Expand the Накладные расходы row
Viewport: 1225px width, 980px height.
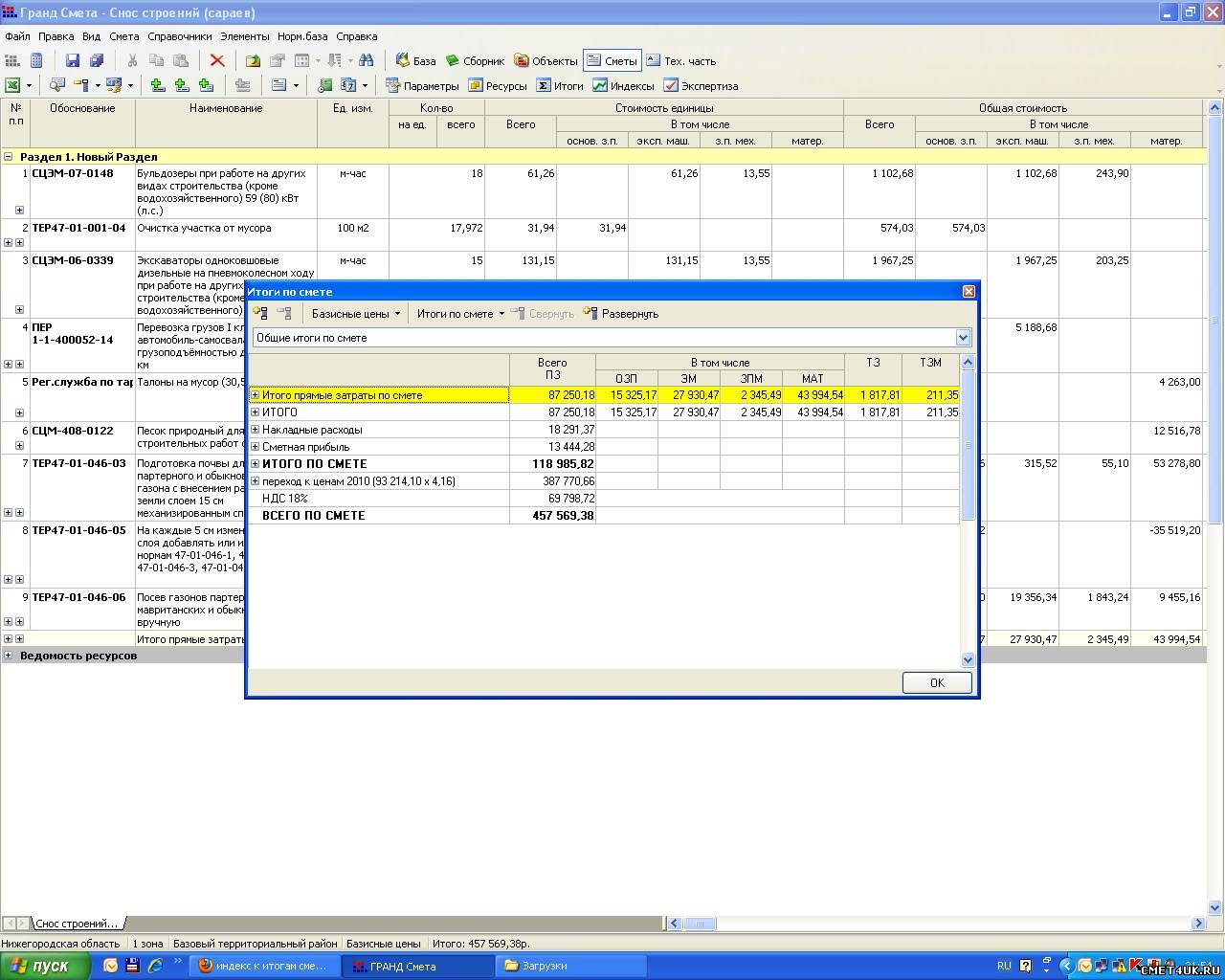[x=256, y=430]
